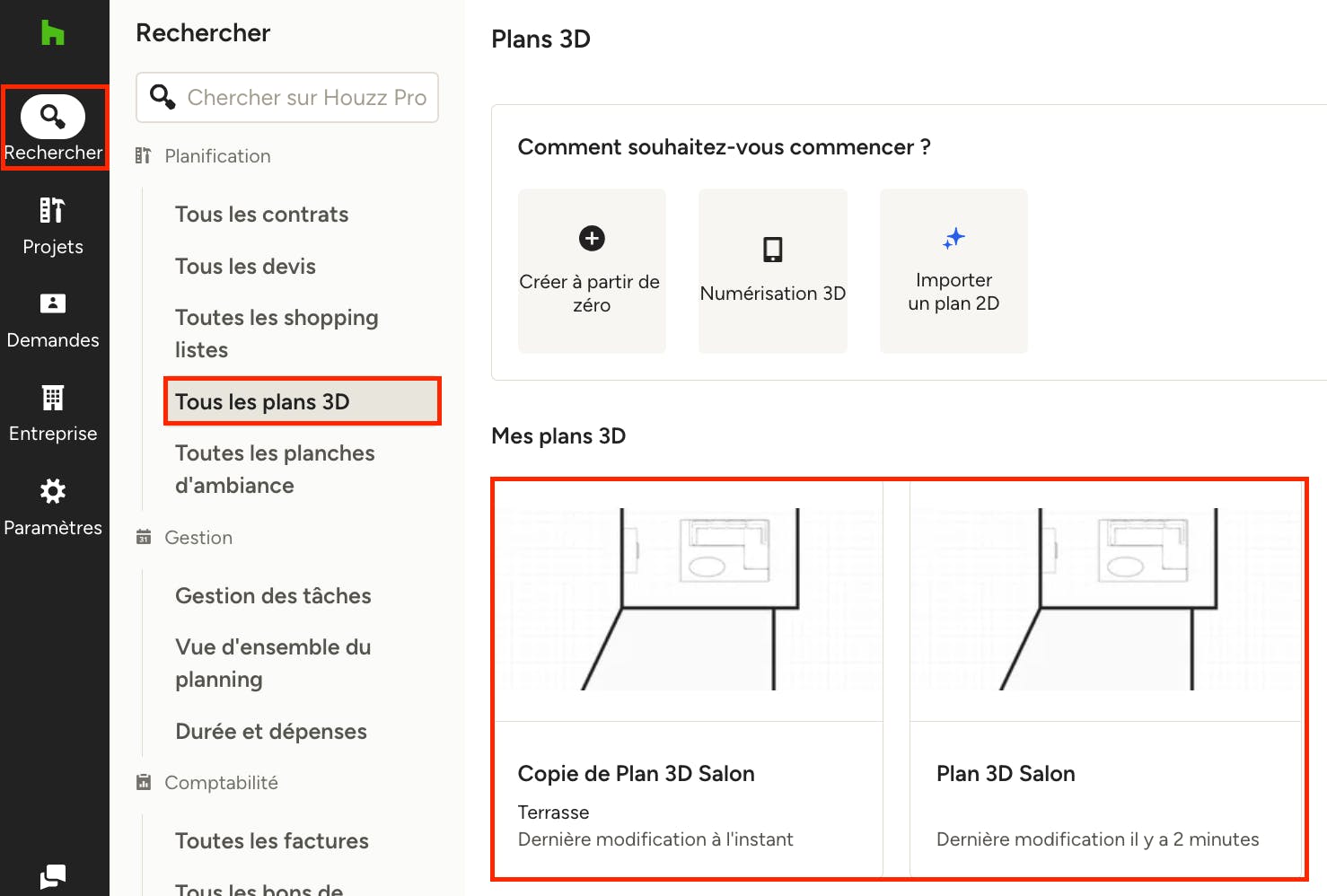Open the chat bubbles icon at bottom
The image size is (1327, 896).
click(53, 876)
